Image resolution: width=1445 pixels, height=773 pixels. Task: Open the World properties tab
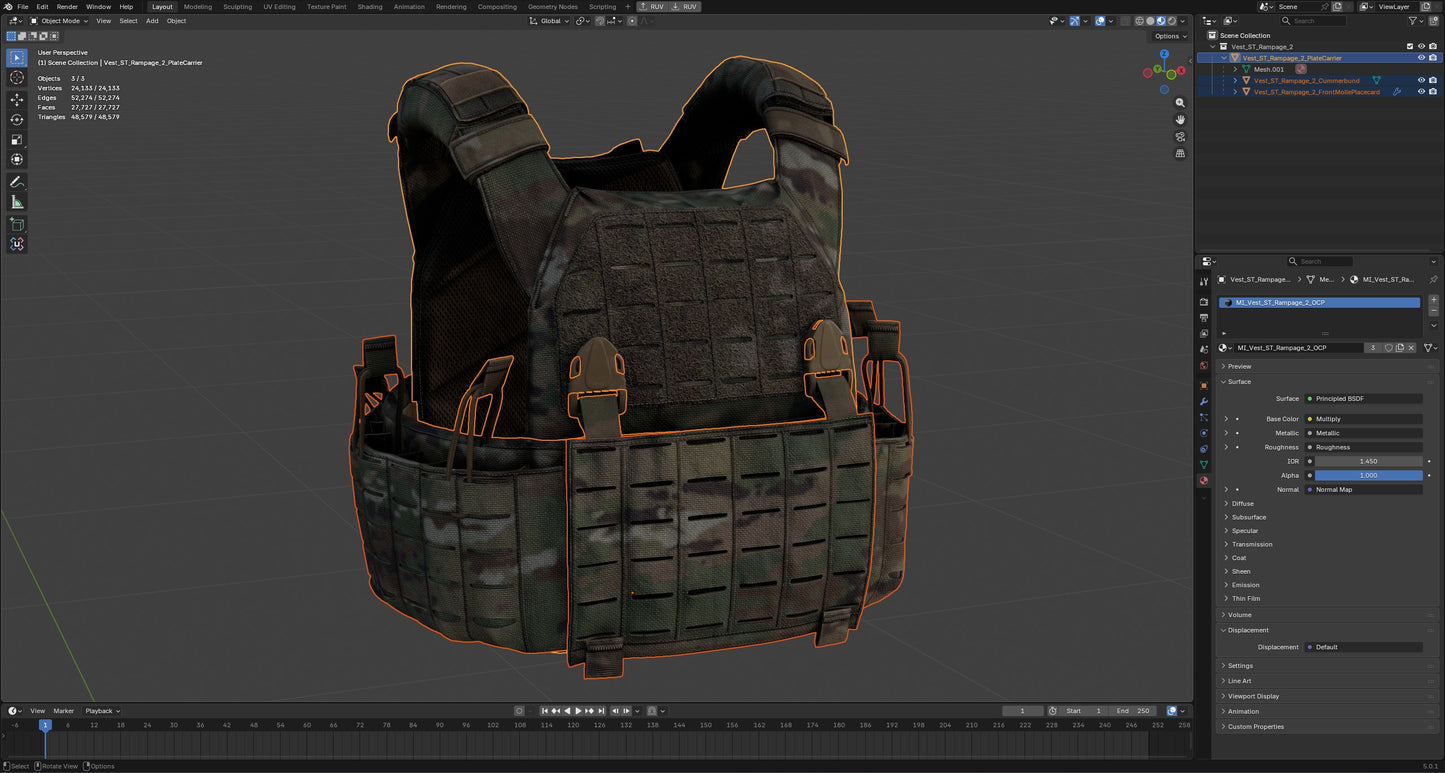coord(1204,366)
